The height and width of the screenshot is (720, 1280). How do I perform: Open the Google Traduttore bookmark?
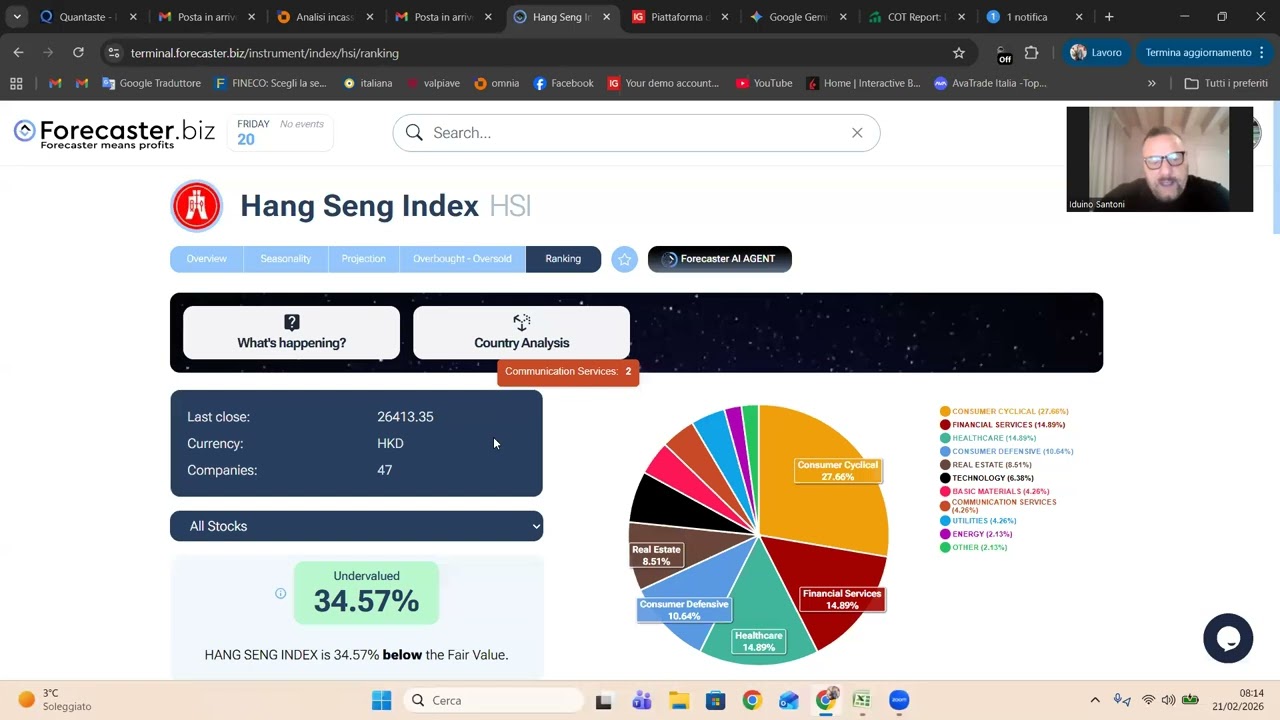(x=152, y=83)
